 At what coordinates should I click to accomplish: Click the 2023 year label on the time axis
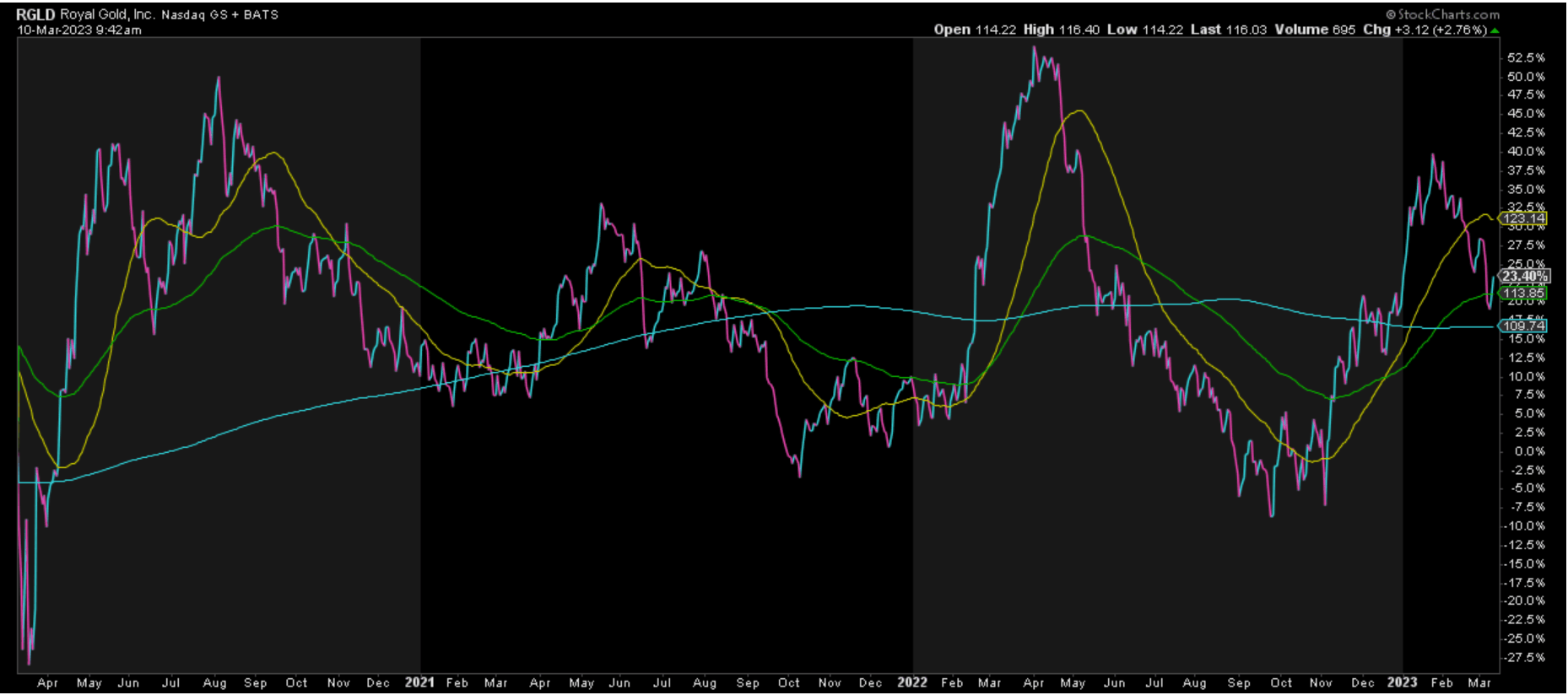(x=1403, y=682)
